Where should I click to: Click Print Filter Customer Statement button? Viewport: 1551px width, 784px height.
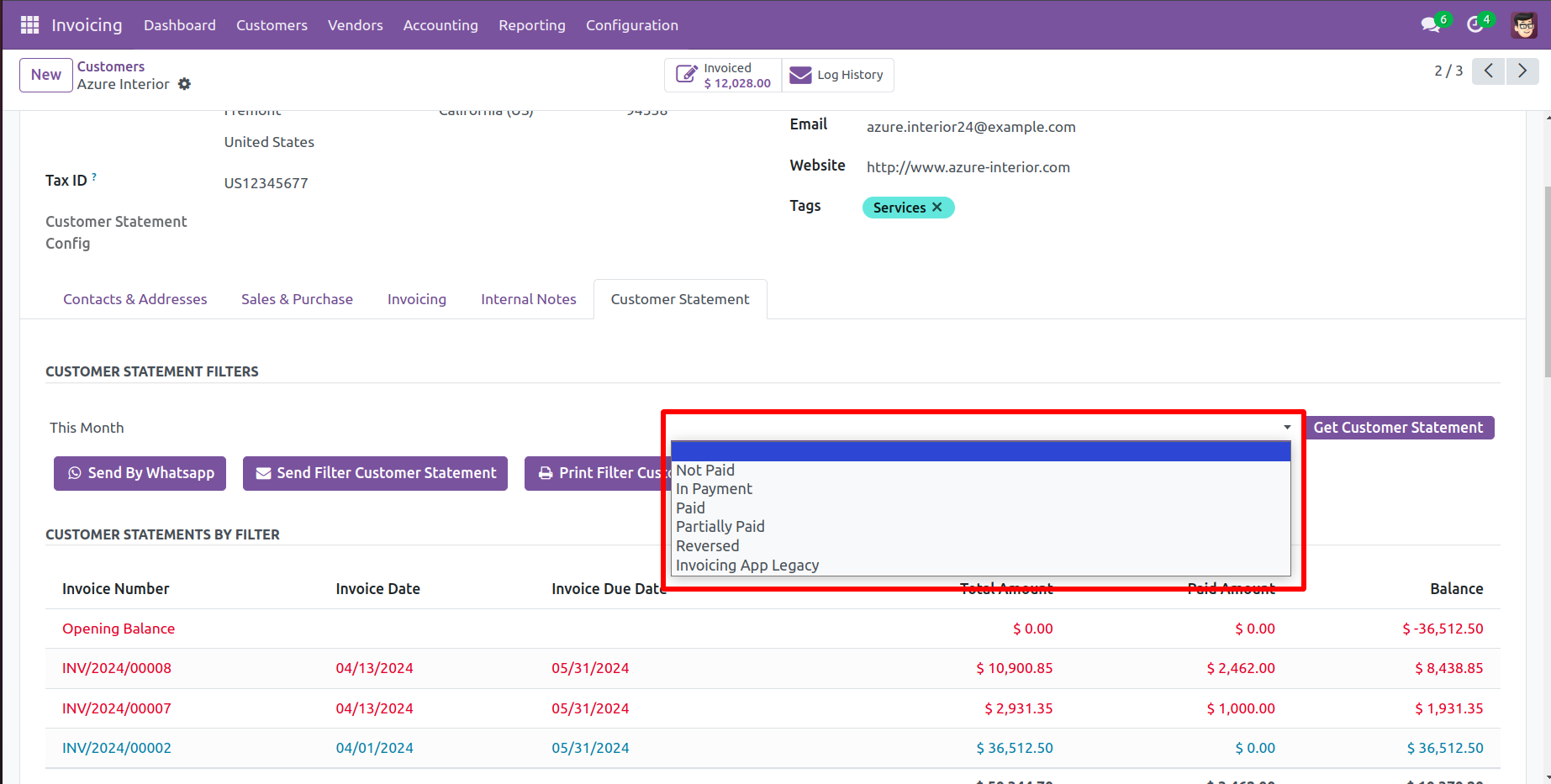coord(599,473)
